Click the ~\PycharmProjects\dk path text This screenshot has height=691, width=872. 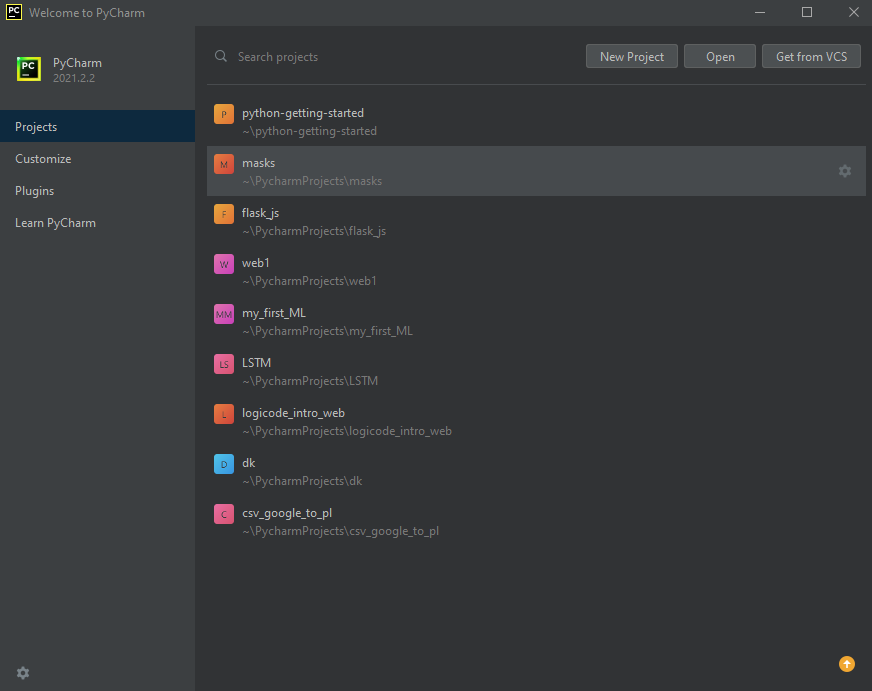point(302,481)
